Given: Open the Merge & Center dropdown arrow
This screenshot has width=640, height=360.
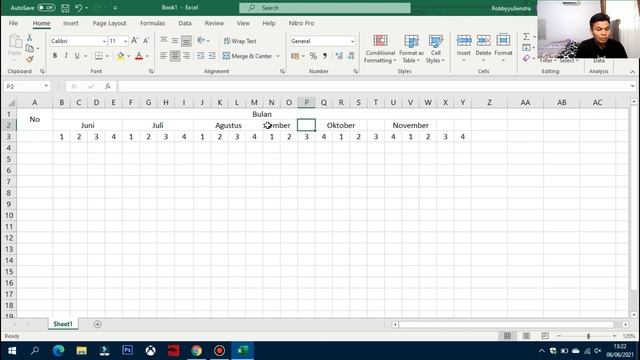Looking at the screenshot, I should tap(278, 56).
